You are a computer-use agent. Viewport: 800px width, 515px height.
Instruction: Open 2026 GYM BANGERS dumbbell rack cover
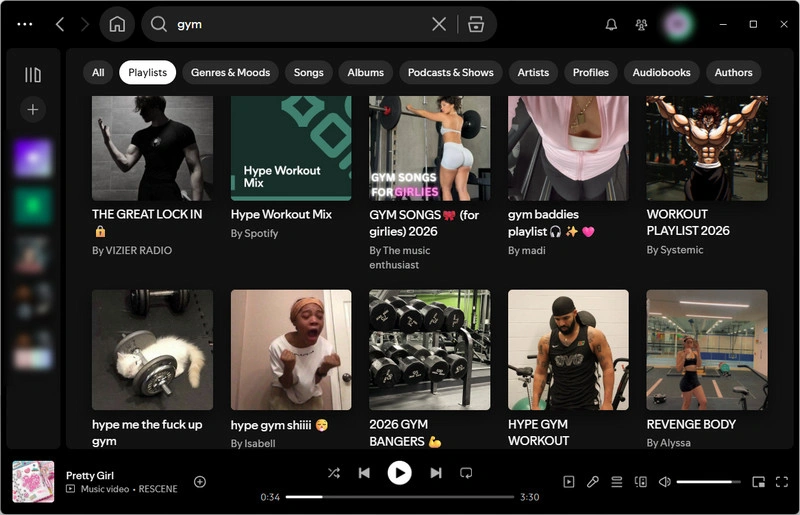click(x=430, y=350)
